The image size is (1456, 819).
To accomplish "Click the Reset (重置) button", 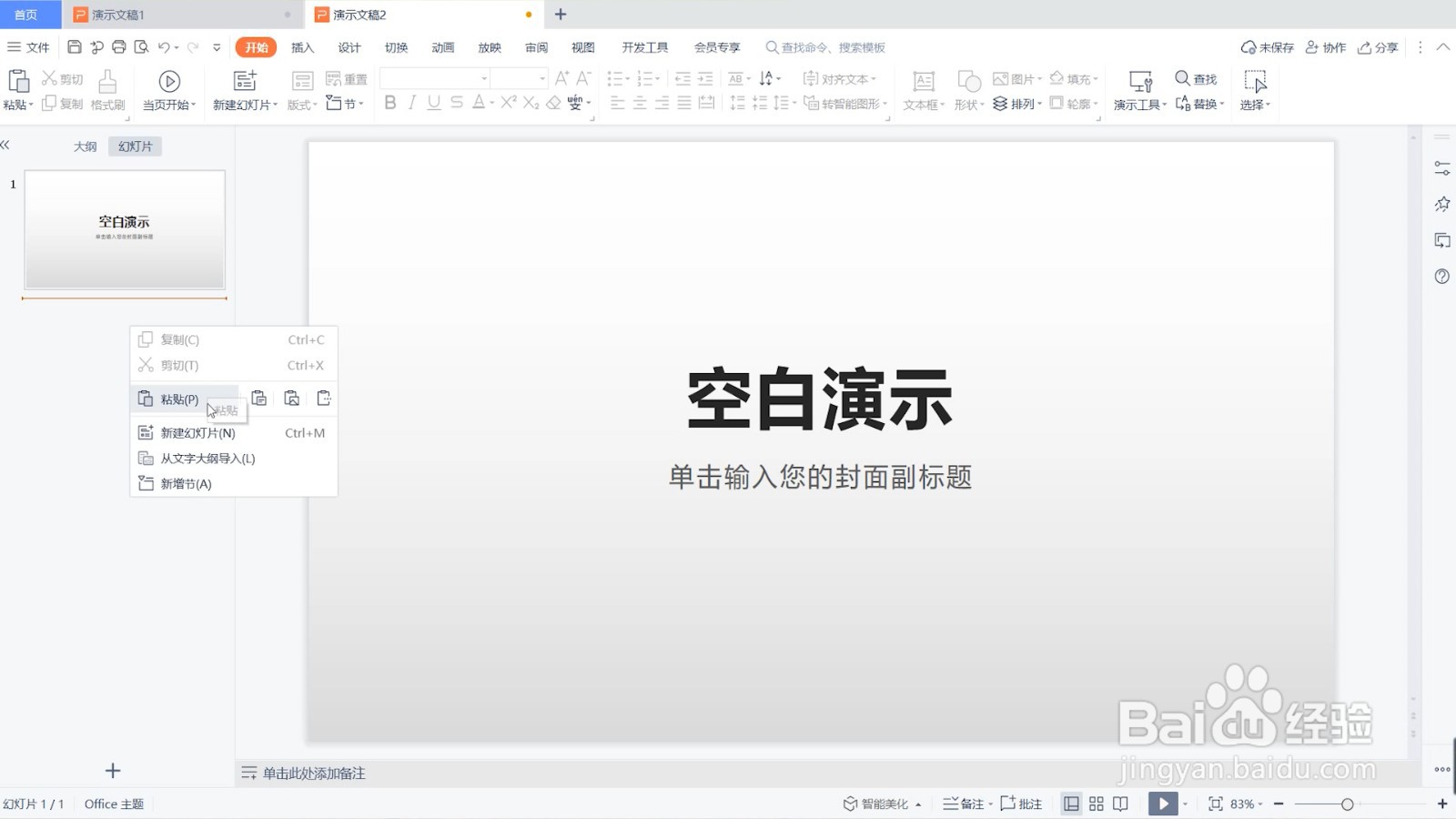I will click(347, 79).
